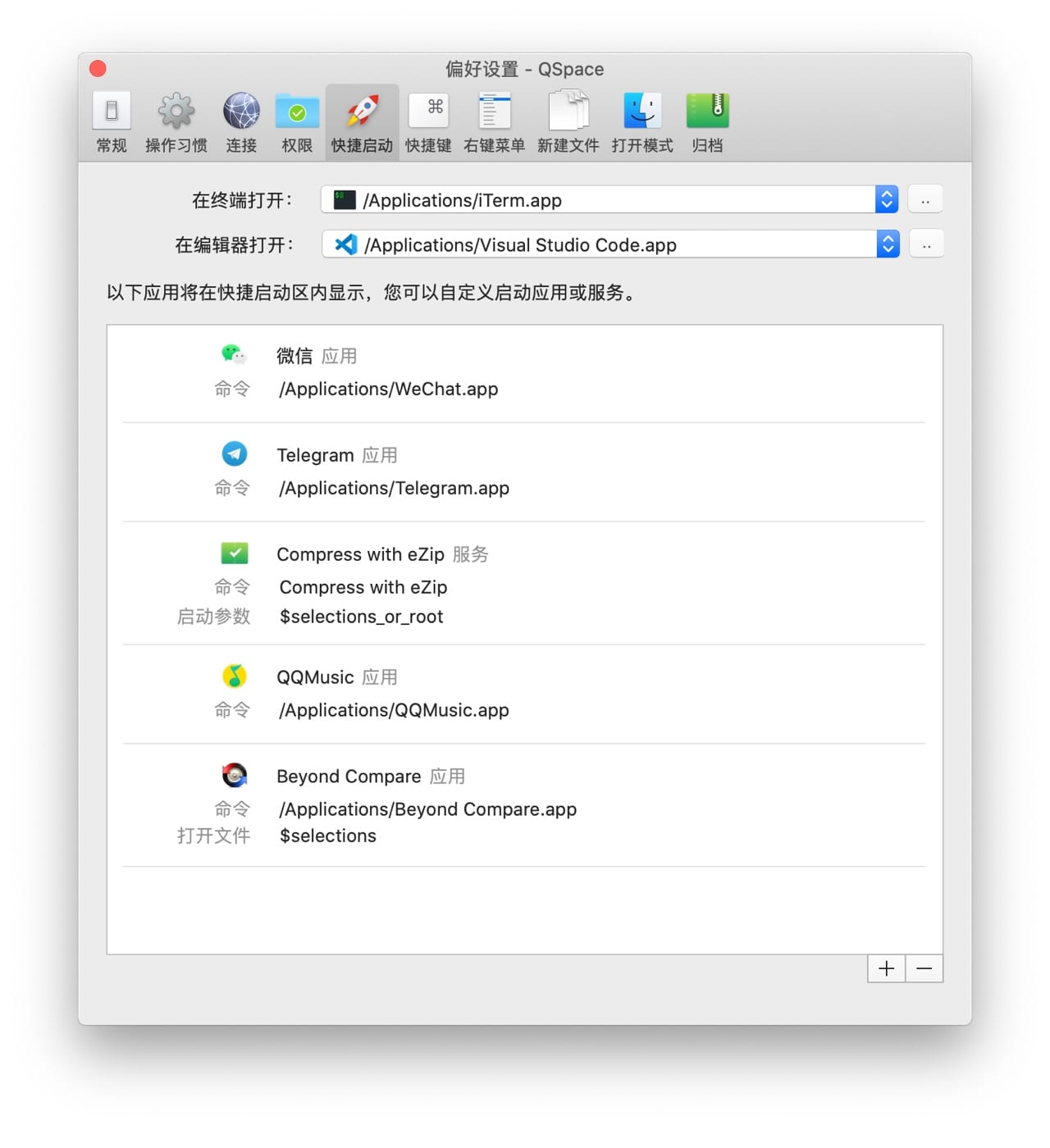Screen dimensions: 1050x1148
Task: Go to 右键菜单 context menu settings
Action: [x=494, y=122]
